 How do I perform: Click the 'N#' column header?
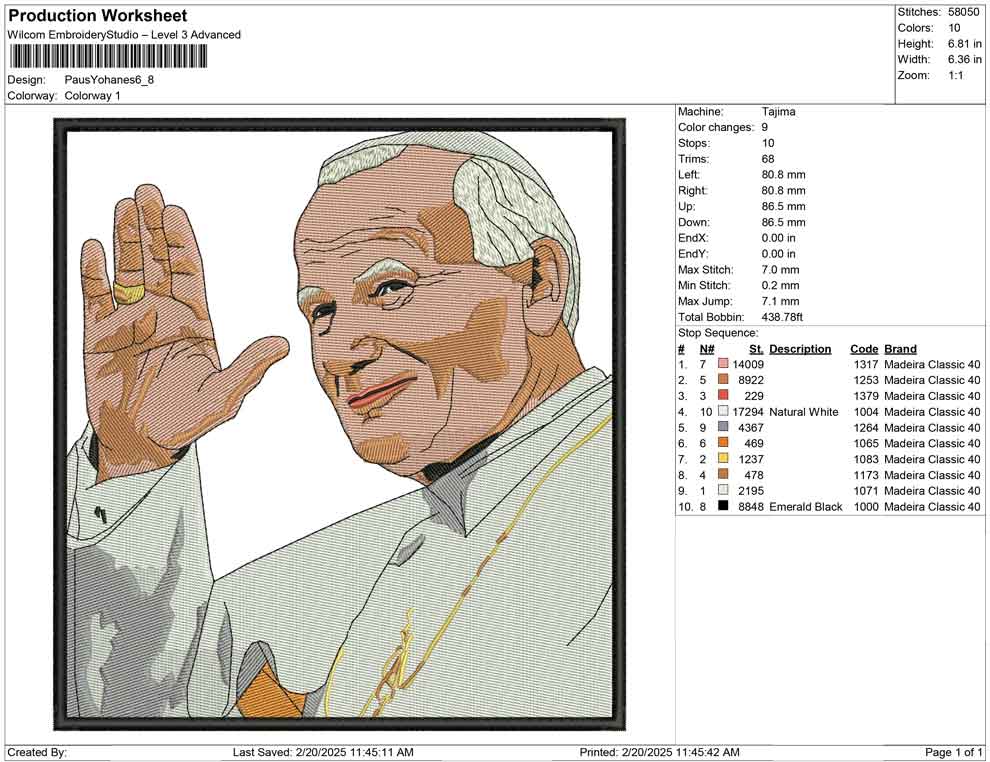(707, 349)
